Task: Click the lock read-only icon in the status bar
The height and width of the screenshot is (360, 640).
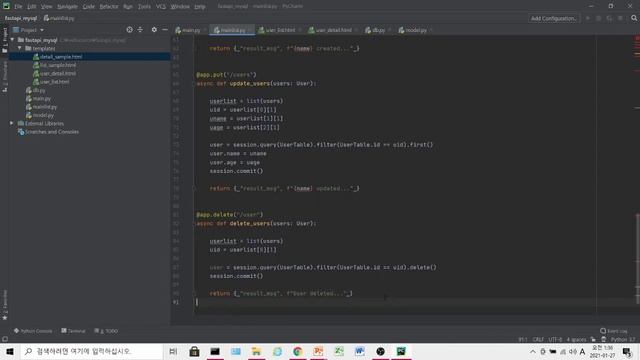Action: [x=593, y=339]
